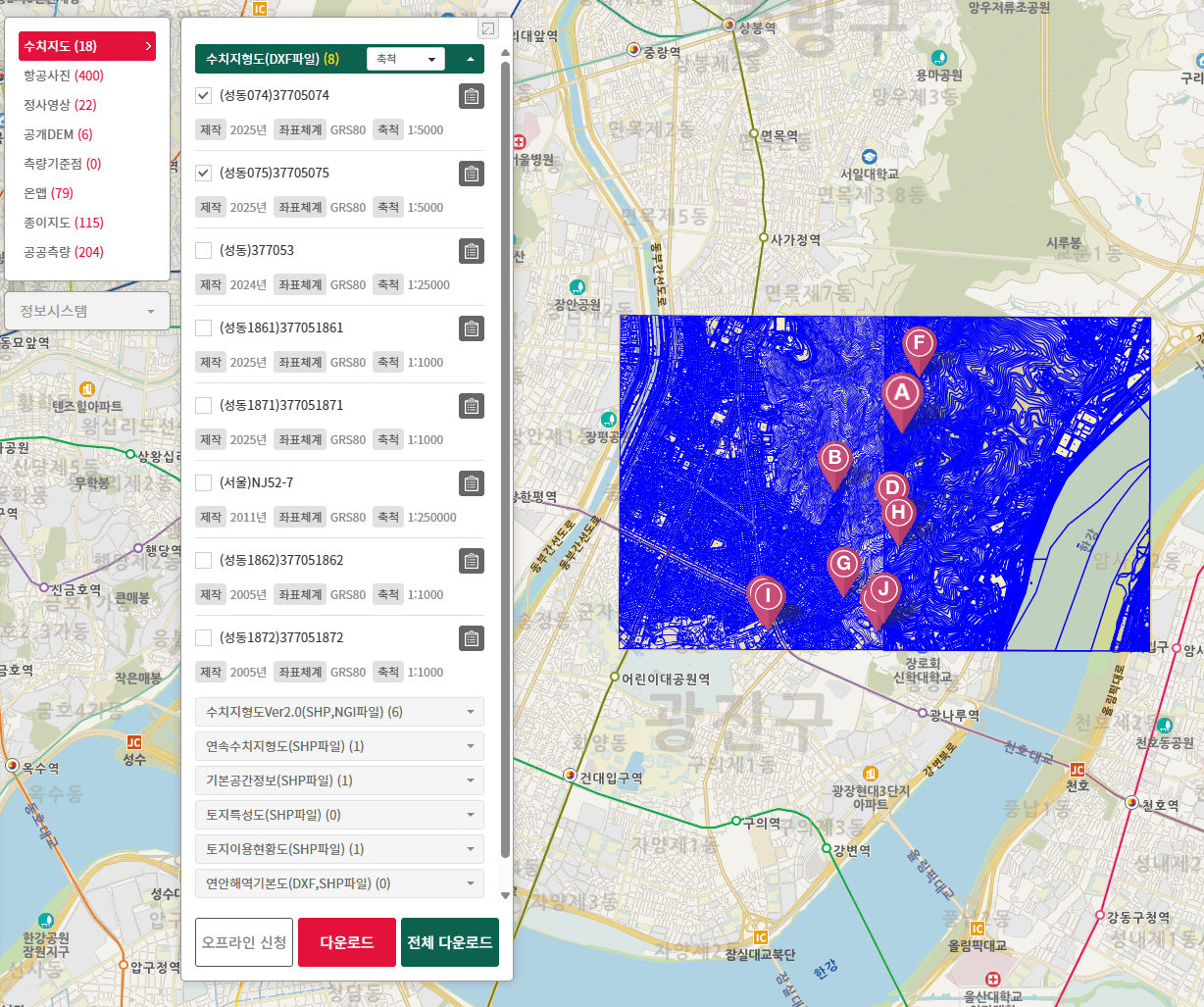Check the (서울)NJ52-7 checkbox
Image resolution: width=1204 pixels, height=1007 pixels.
point(204,482)
